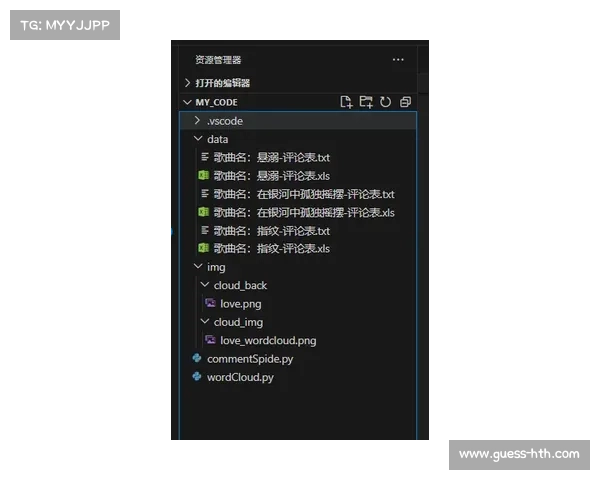Click the image icon beside love.png

point(210,303)
